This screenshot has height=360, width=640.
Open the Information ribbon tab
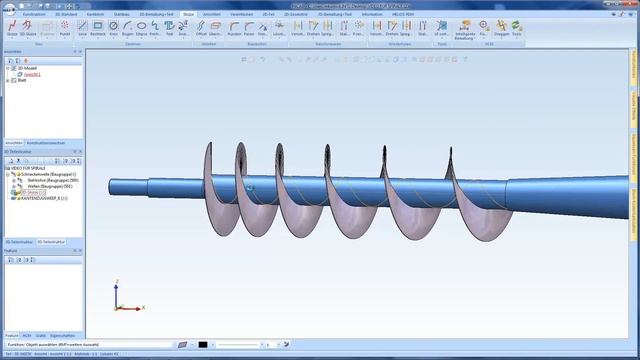[x=372, y=14]
